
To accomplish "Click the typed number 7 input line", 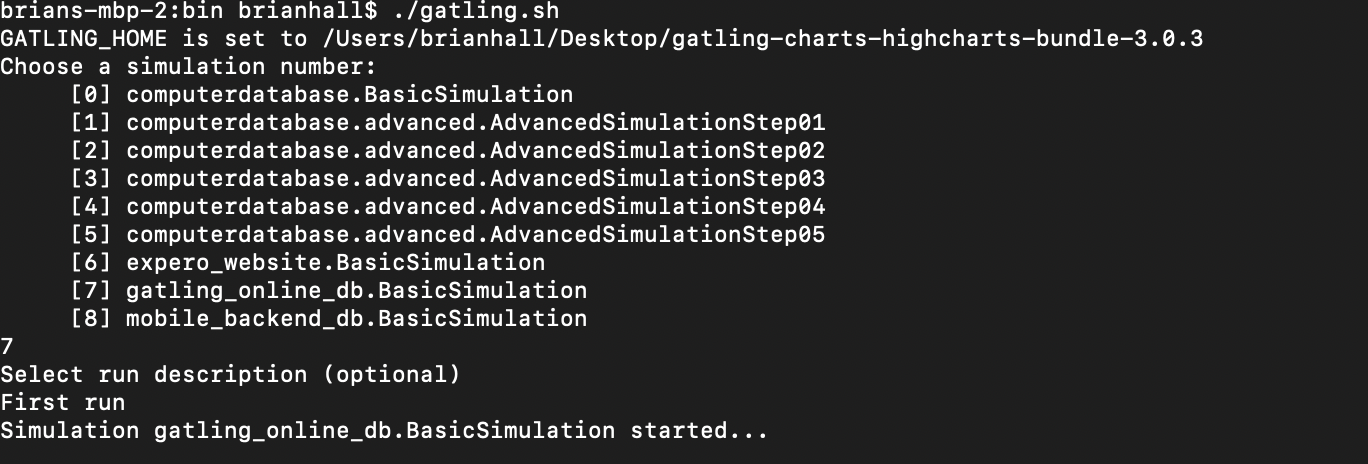I will click(x=7, y=347).
